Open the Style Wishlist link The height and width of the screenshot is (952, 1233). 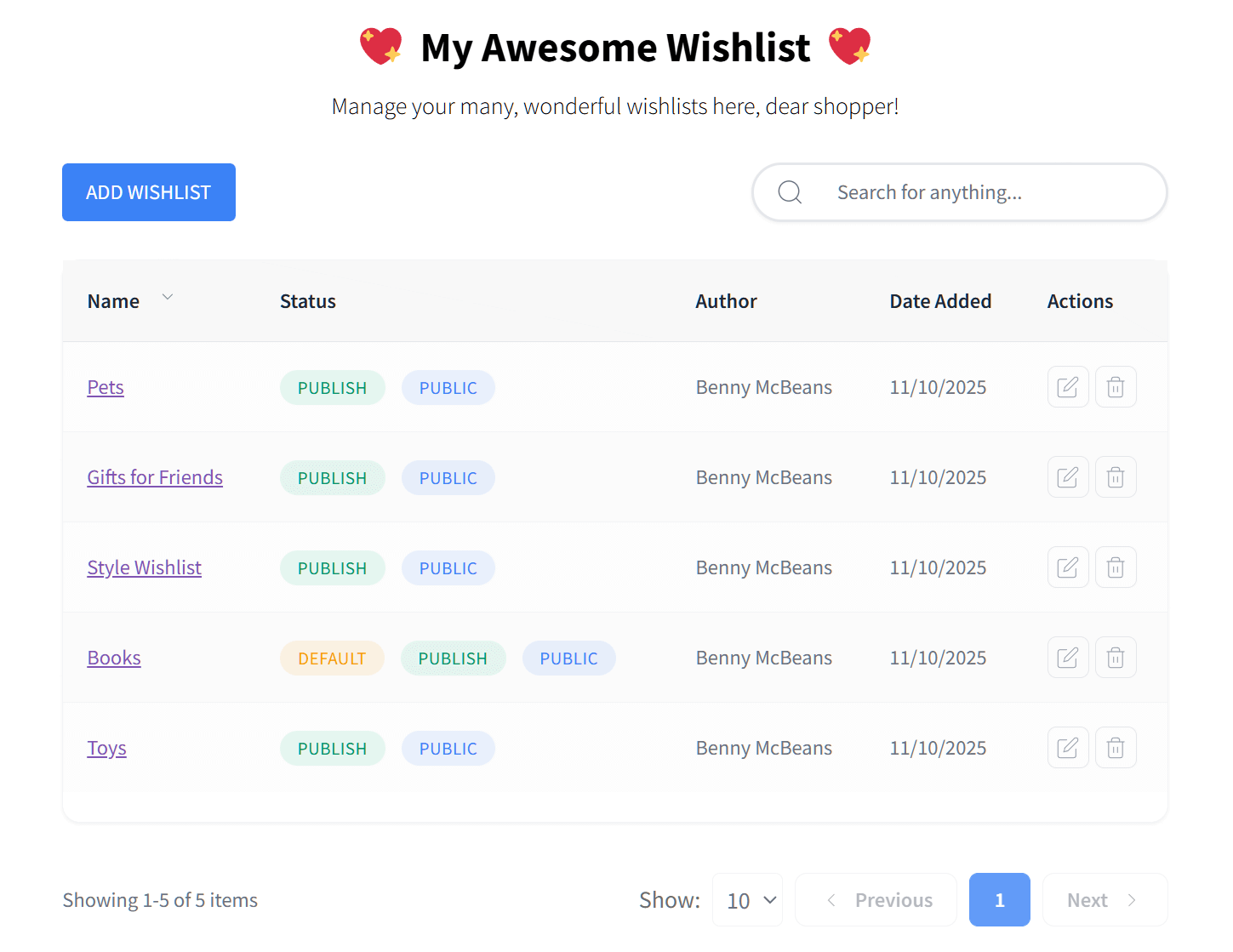(144, 567)
